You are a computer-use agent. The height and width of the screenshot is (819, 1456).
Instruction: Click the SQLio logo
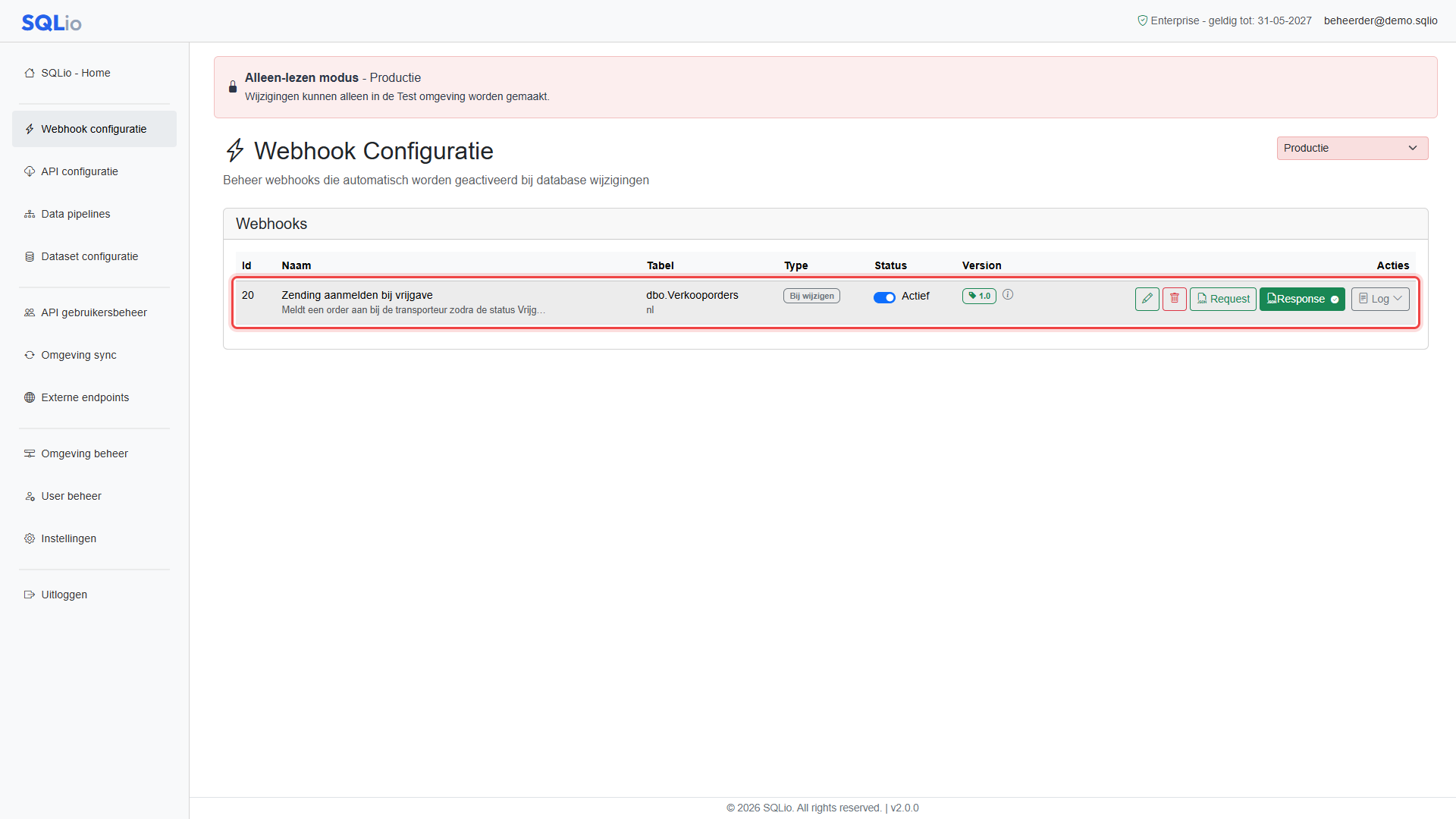52,23
